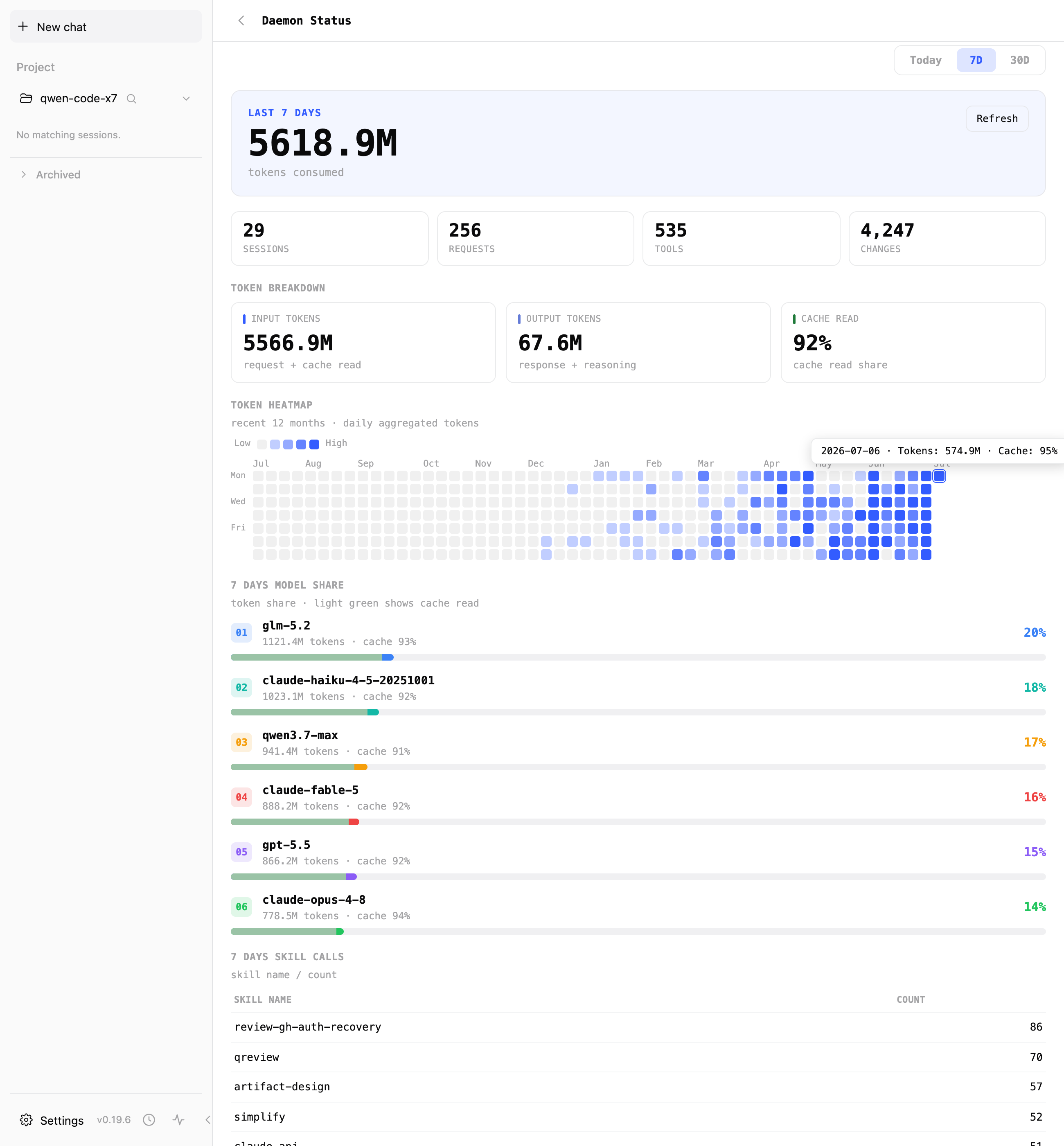The height and width of the screenshot is (1146, 1064).
Task: Click the Refresh button
Action: click(996, 119)
